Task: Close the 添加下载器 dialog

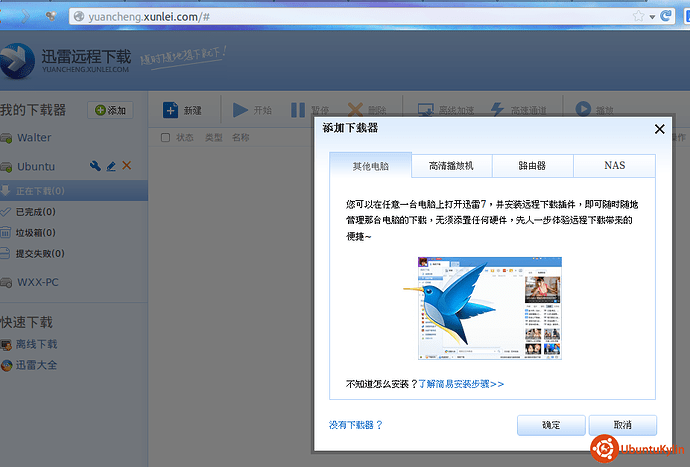Action: tap(659, 129)
